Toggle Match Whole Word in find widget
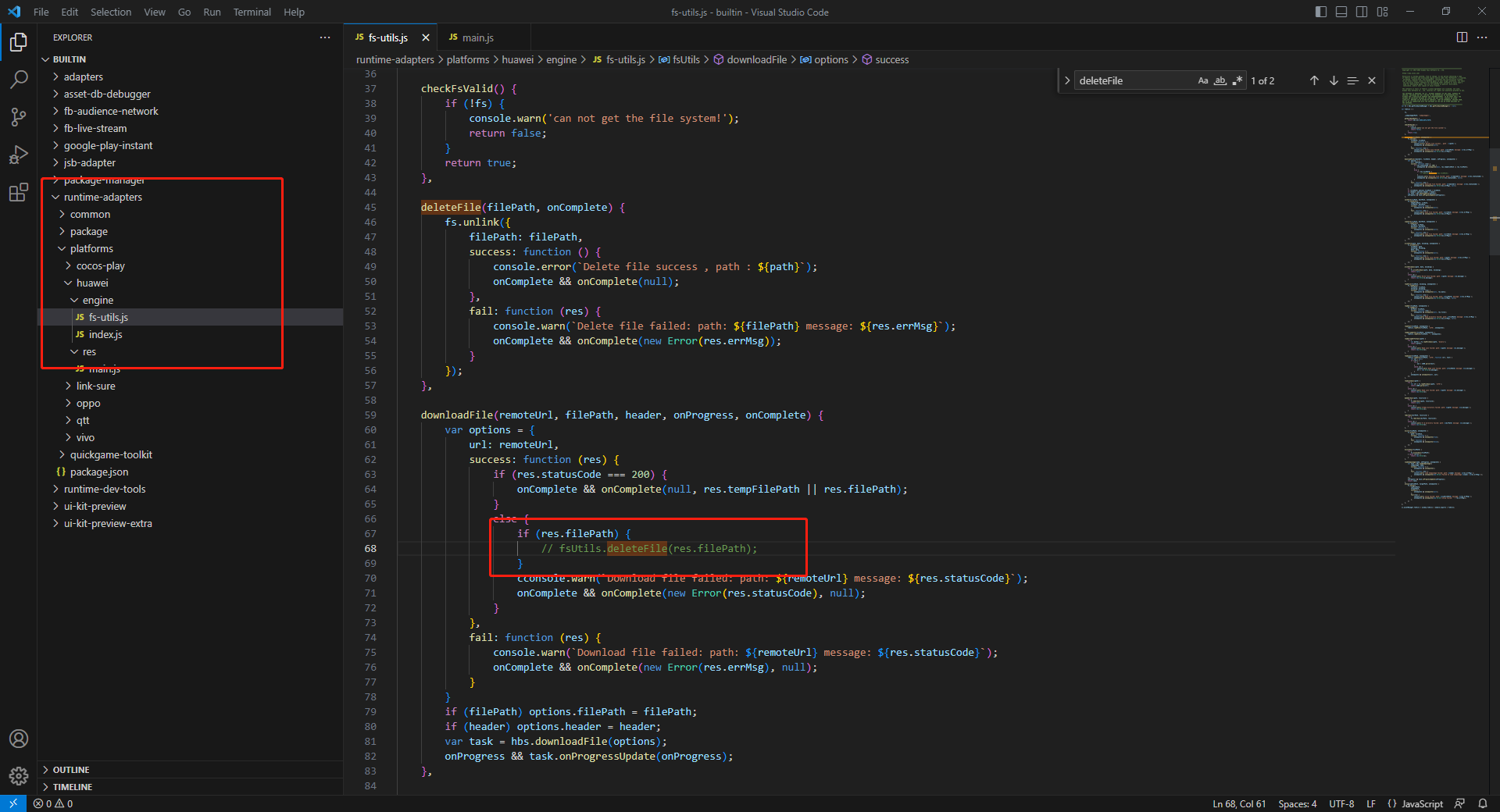This screenshot has width=1500, height=812. pyautogui.click(x=1220, y=80)
